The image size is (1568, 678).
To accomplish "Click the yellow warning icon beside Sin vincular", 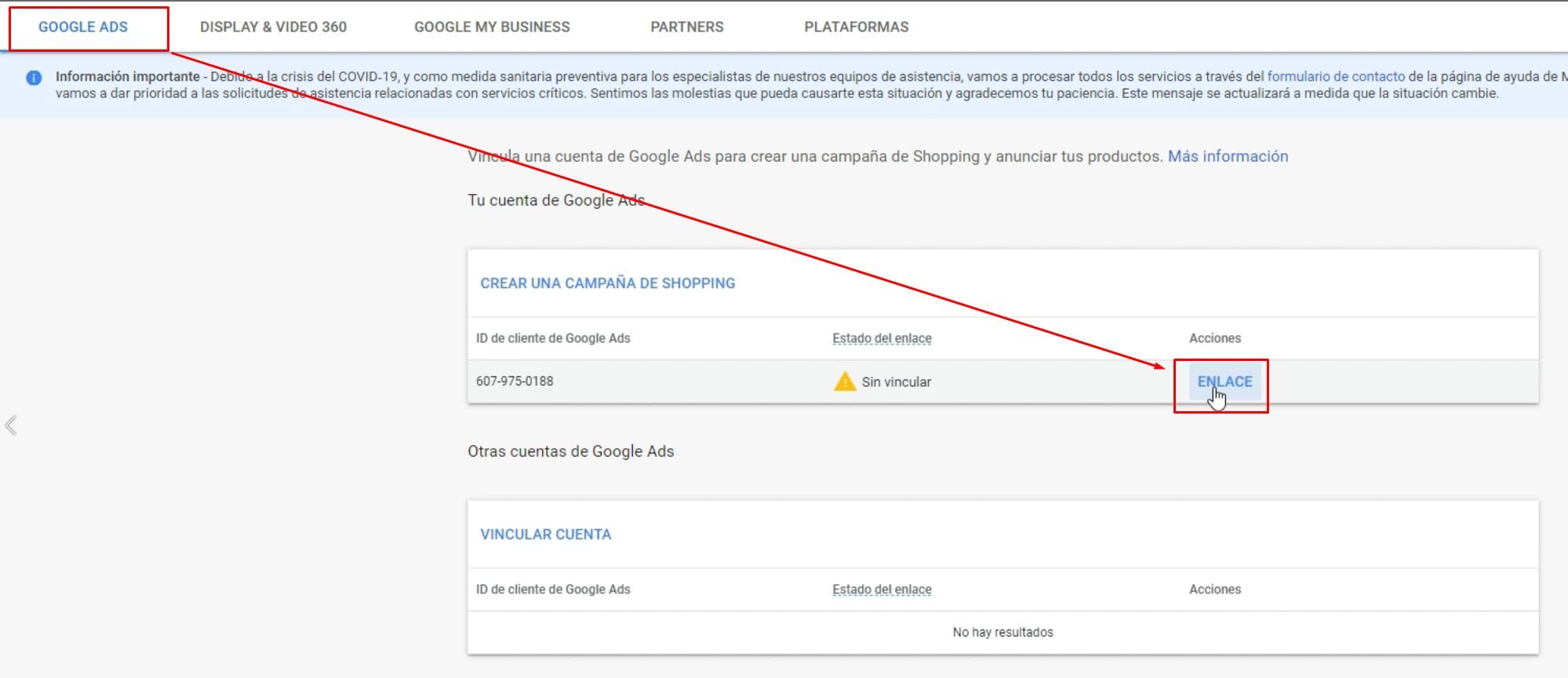I will (x=845, y=381).
